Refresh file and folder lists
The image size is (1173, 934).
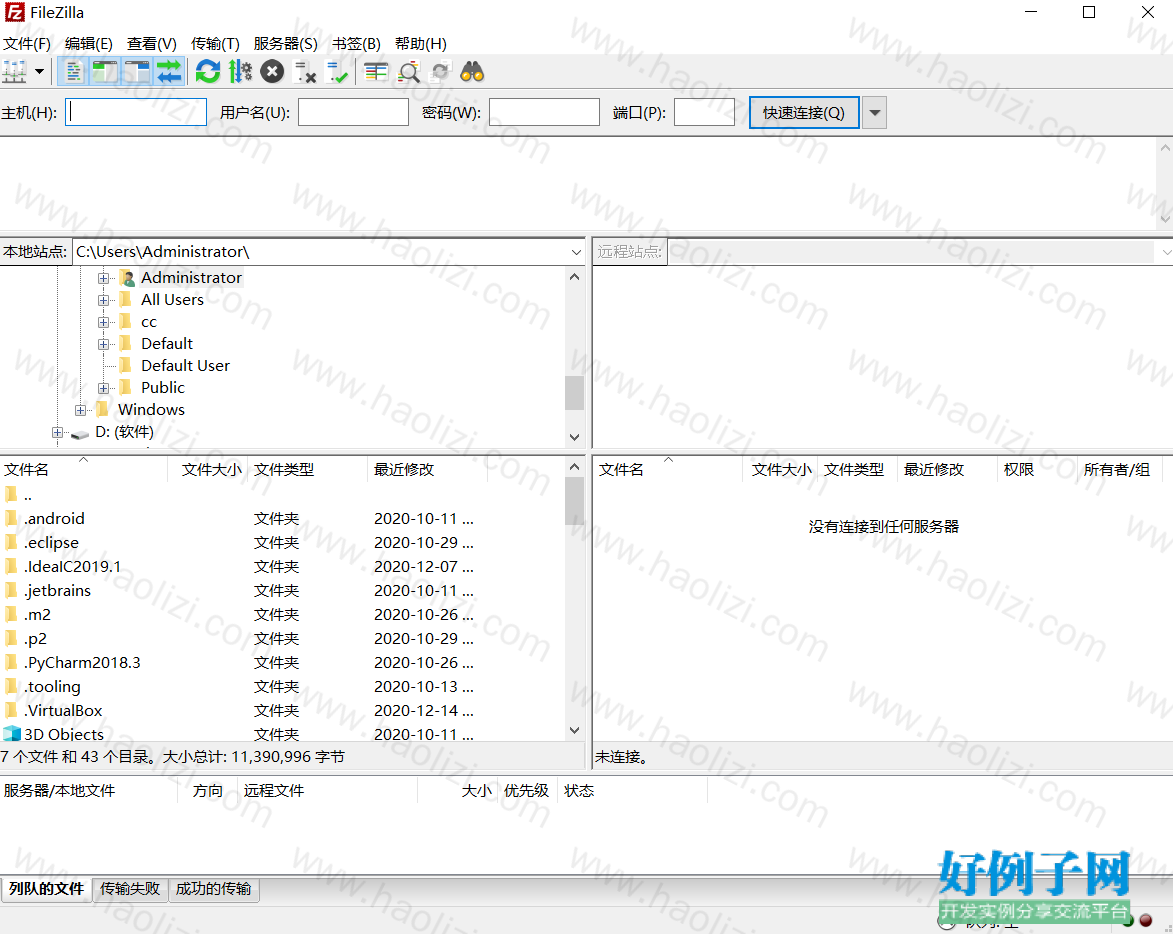[x=208, y=72]
